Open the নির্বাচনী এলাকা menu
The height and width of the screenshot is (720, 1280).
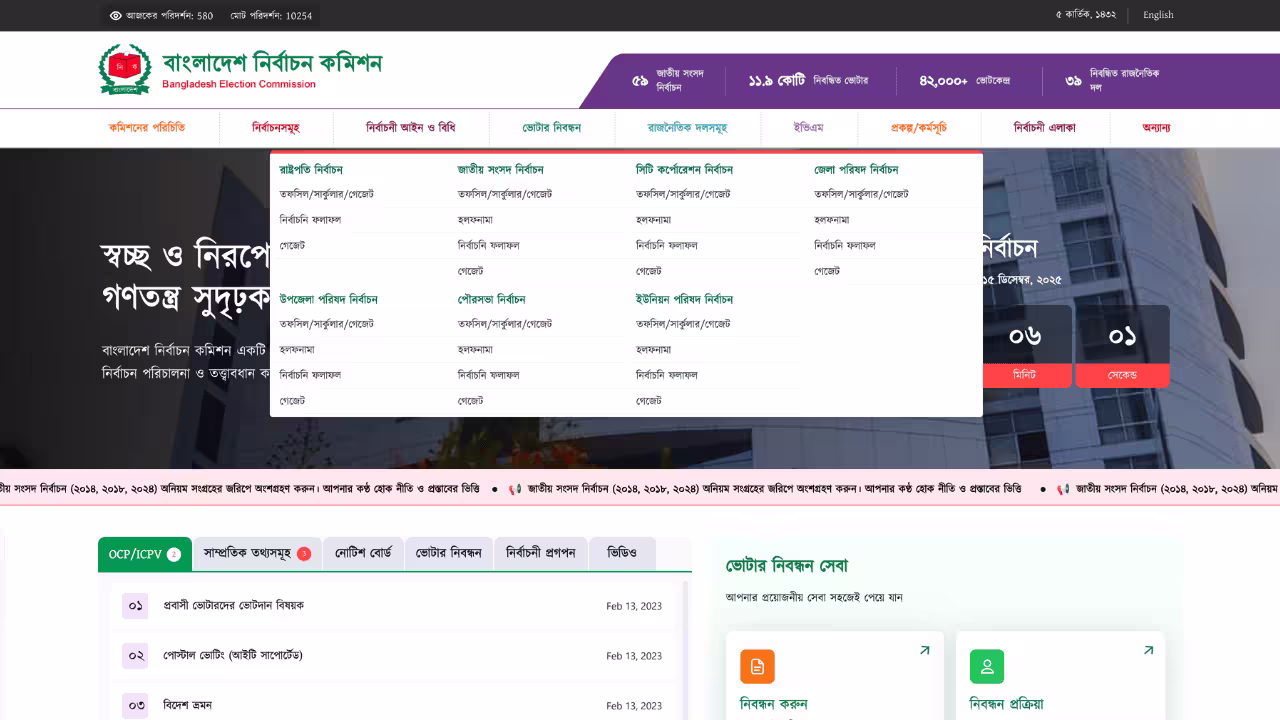coord(1045,128)
